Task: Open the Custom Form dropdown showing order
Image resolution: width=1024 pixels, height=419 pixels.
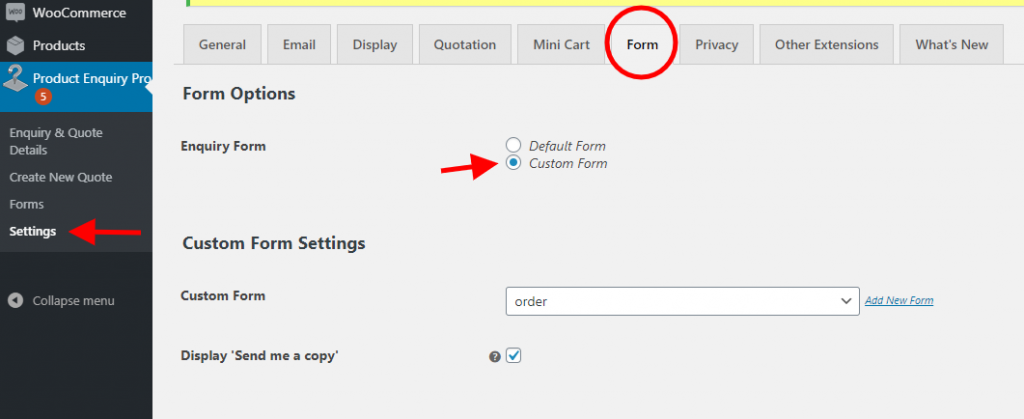Action: point(682,302)
